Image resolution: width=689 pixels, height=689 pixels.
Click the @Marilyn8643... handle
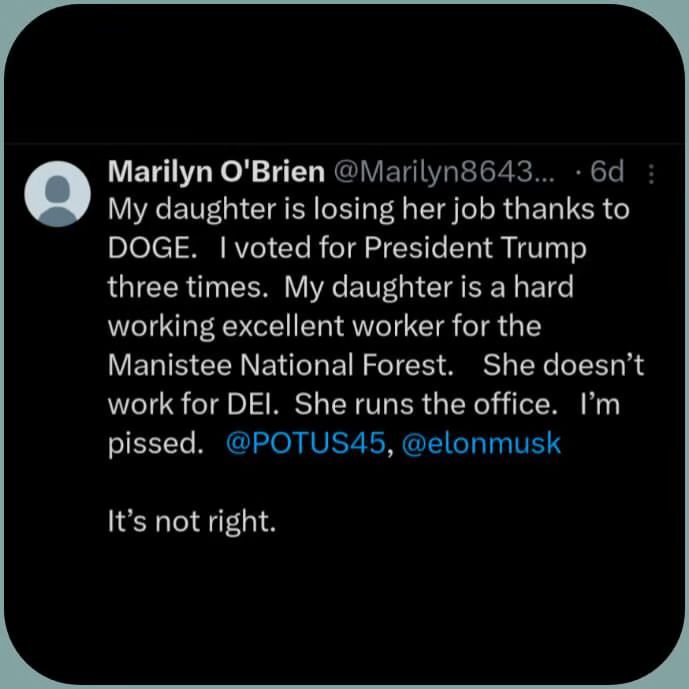tap(444, 171)
